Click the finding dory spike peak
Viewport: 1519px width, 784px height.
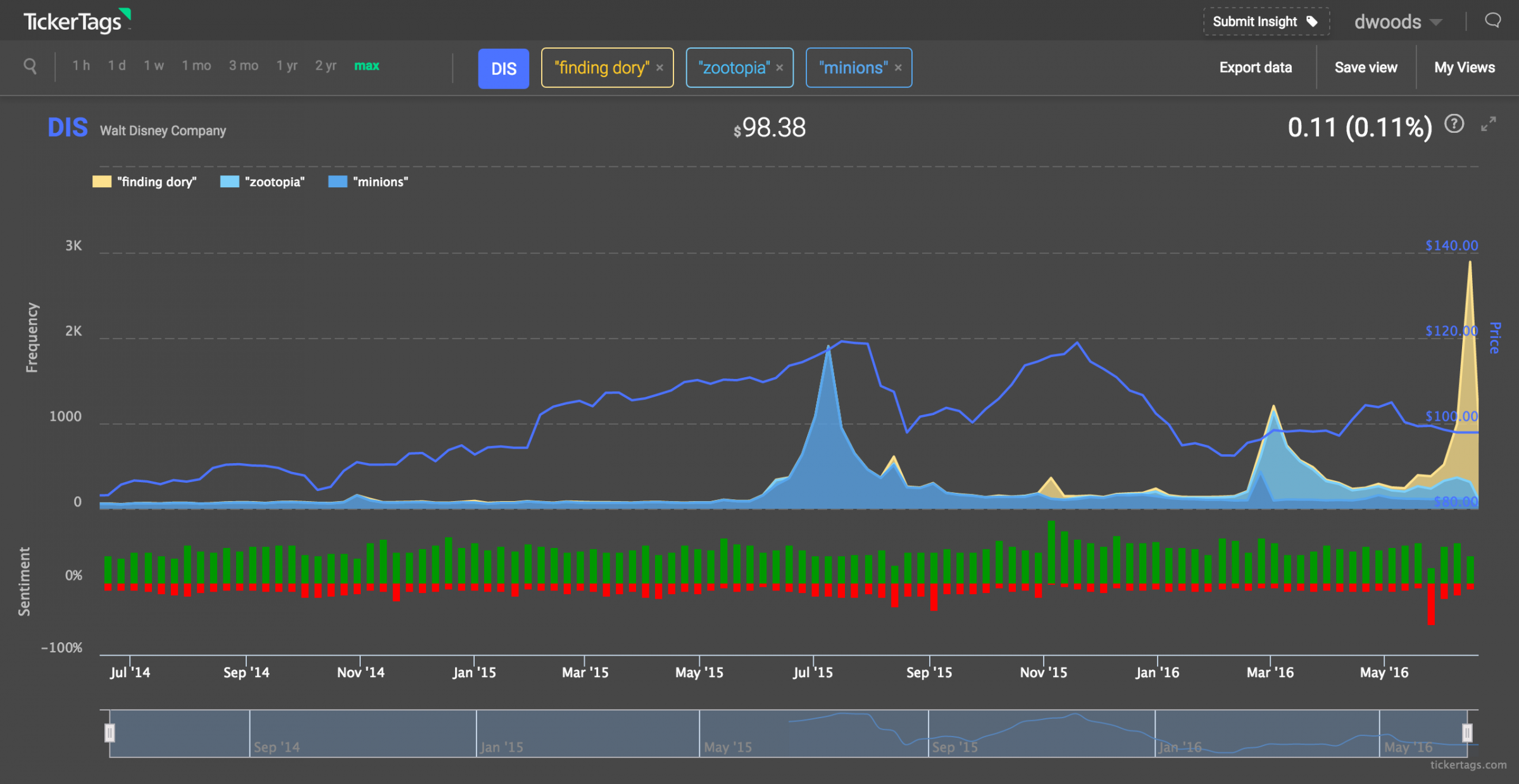1470,263
